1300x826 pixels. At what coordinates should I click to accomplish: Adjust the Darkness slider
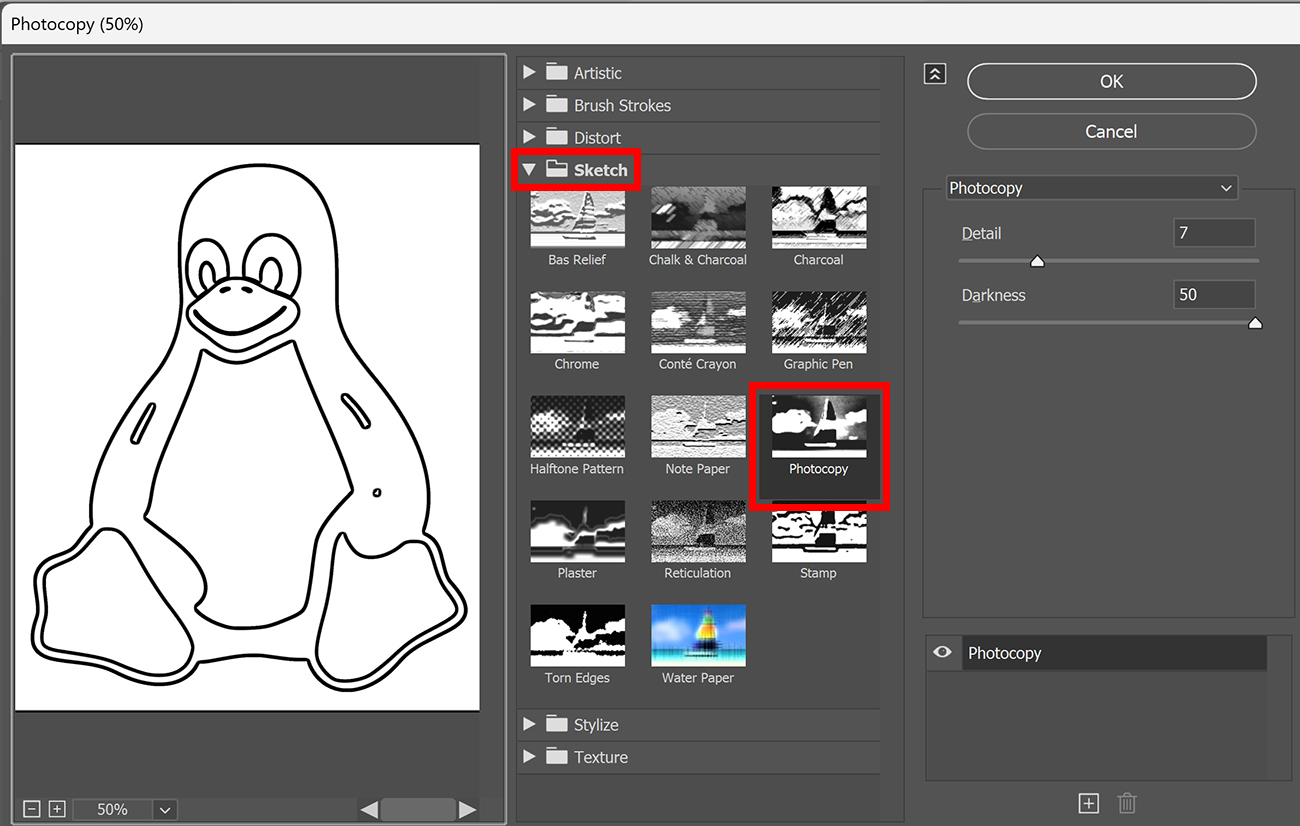pos(1255,322)
